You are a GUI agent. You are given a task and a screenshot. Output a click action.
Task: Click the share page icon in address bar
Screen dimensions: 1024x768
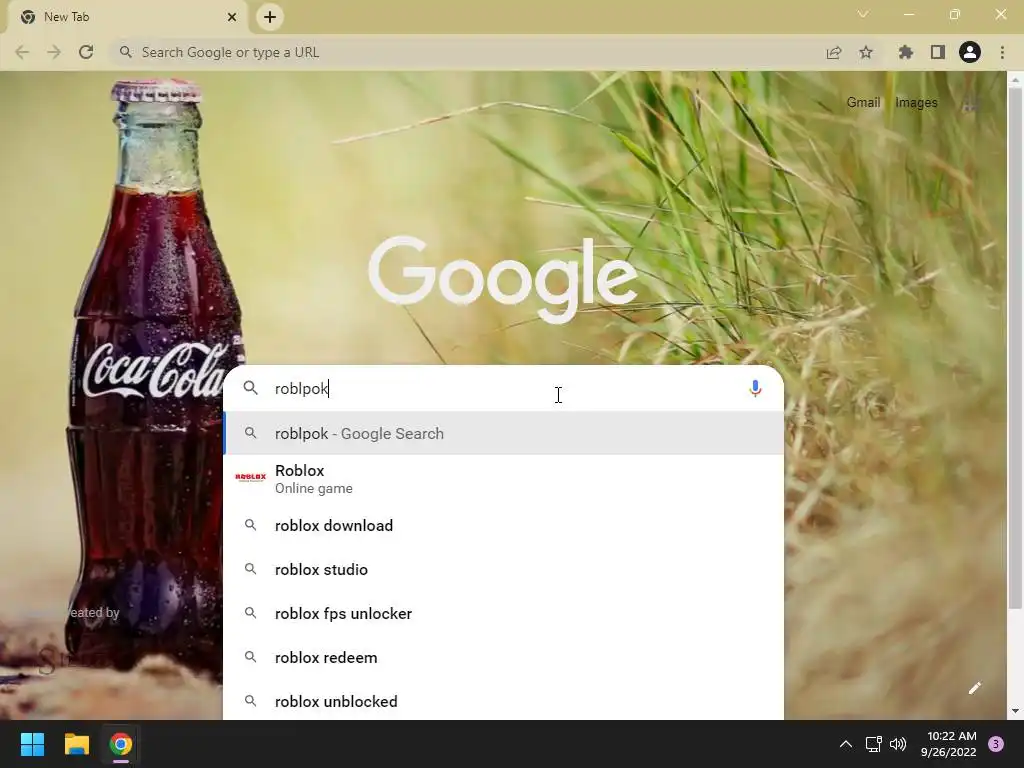tap(834, 52)
